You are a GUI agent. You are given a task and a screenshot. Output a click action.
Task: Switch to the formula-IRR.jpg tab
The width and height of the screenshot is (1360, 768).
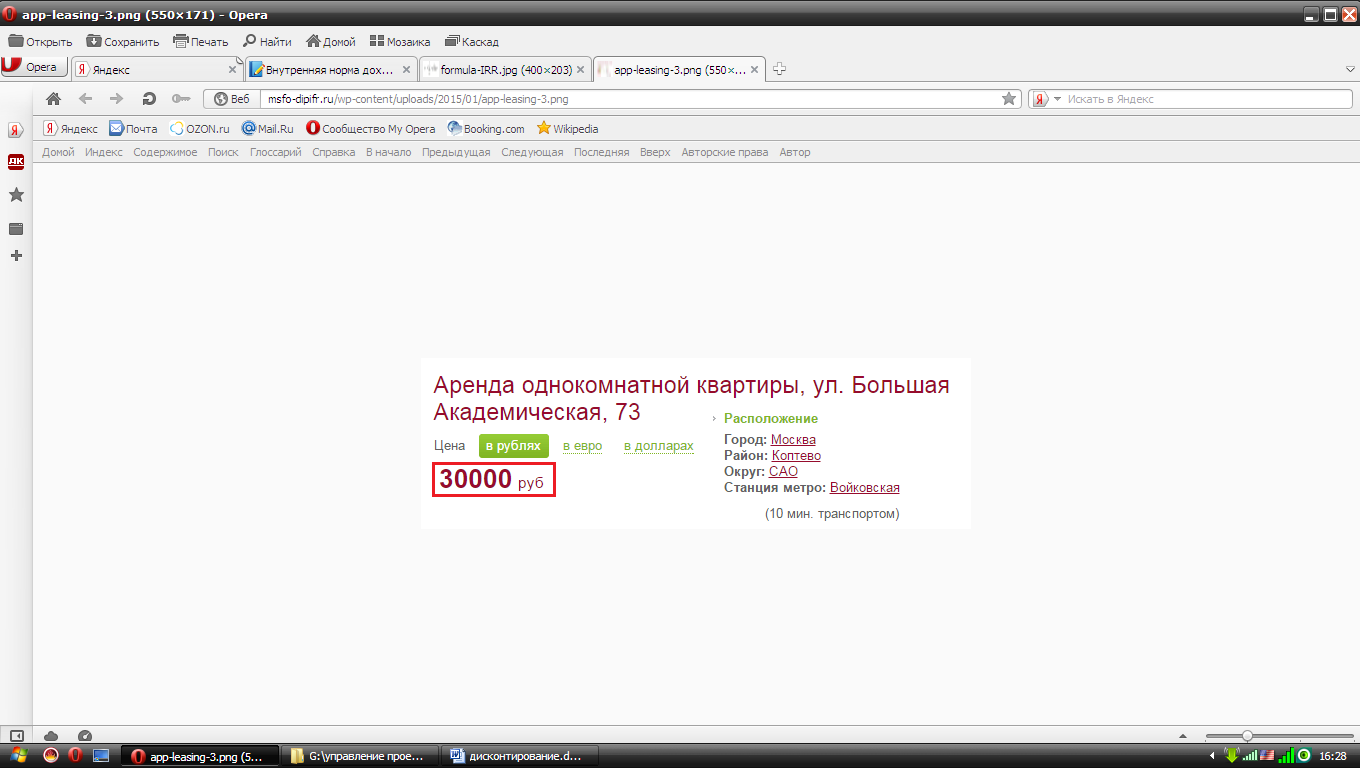point(504,70)
